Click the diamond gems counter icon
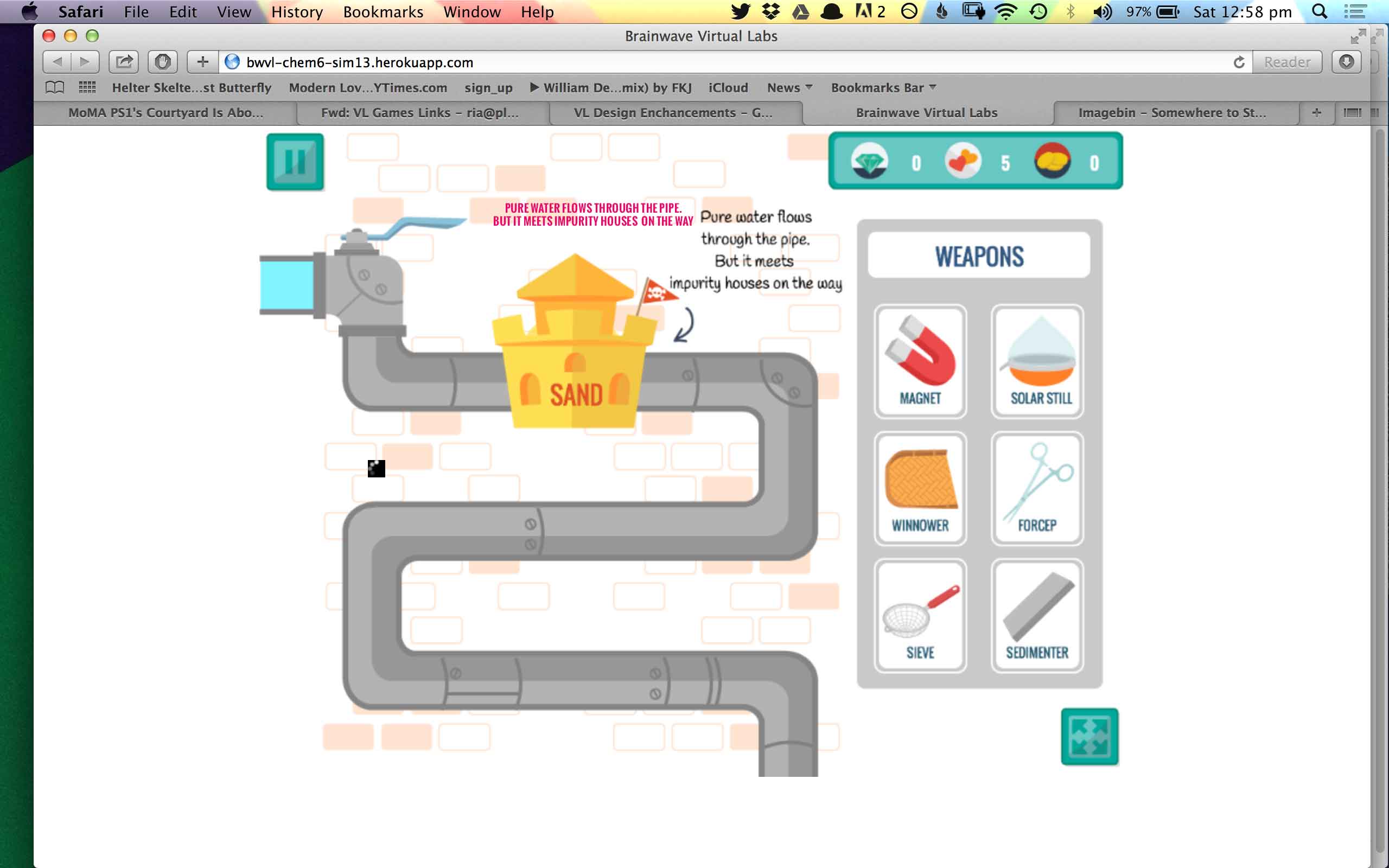The height and width of the screenshot is (868, 1389). point(870,161)
